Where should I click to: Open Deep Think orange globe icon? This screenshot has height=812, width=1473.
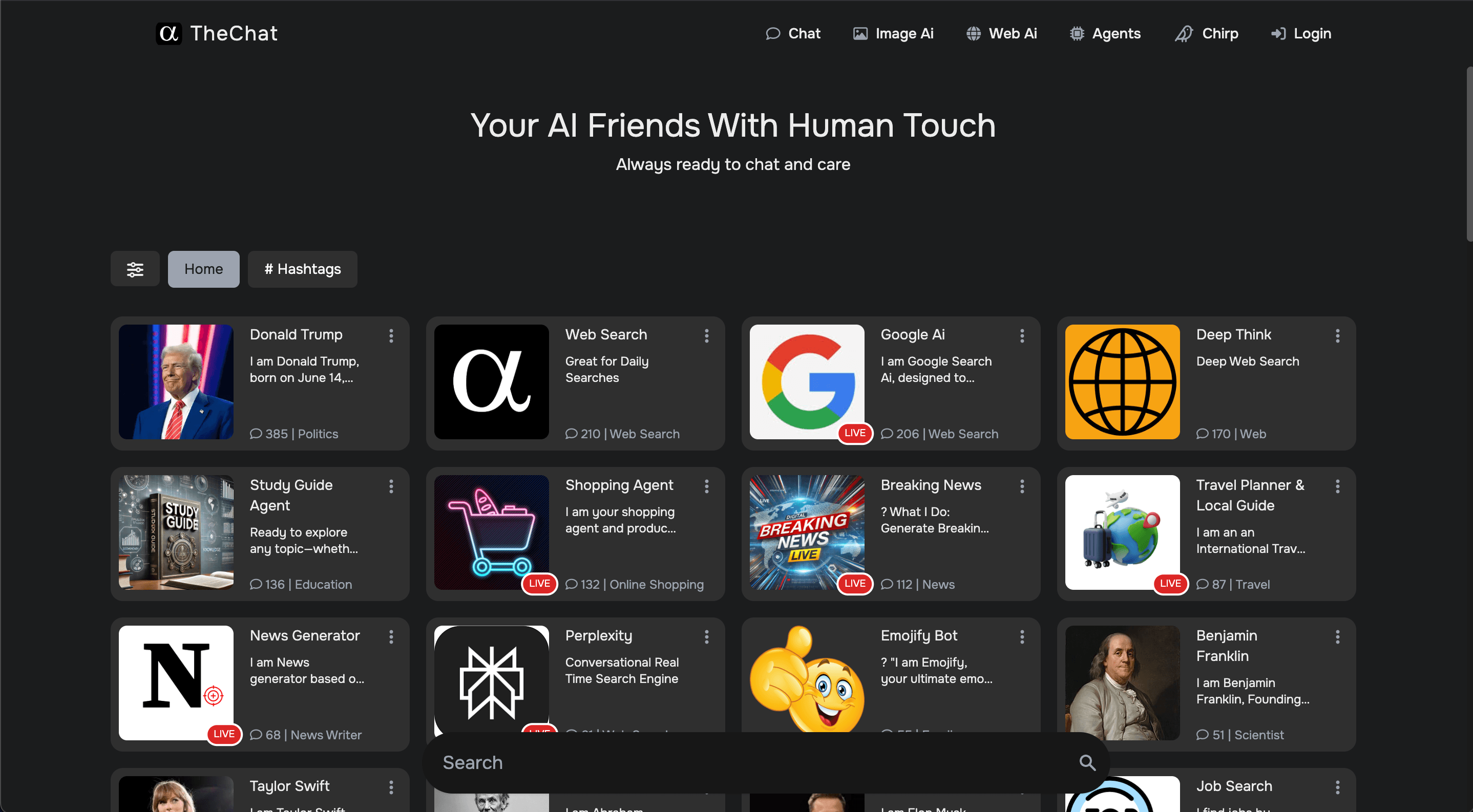point(1122,382)
